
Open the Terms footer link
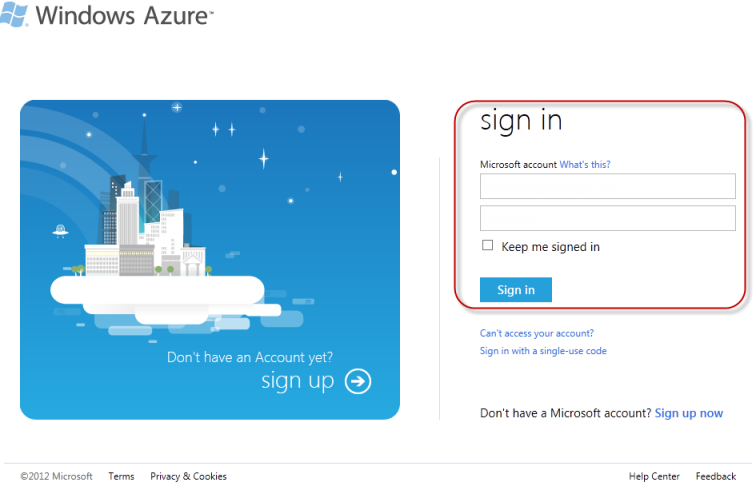pyautogui.click(x=121, y=476)
